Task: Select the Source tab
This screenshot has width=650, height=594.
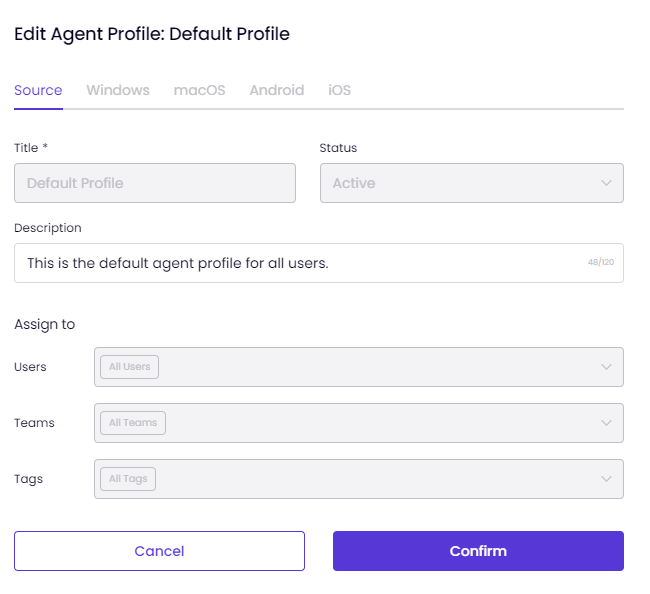Action: point(38,90)
